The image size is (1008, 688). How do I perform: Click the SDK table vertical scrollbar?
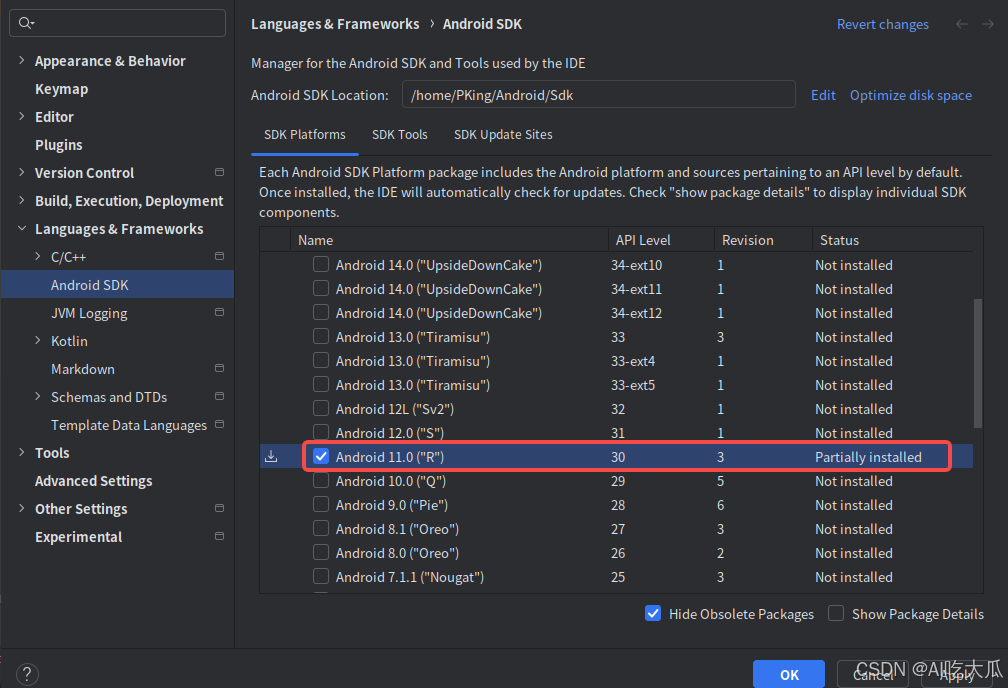(978, 363)
